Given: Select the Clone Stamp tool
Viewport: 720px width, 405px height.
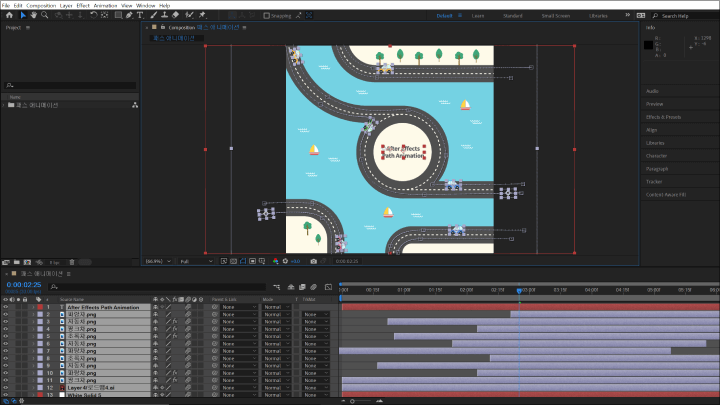Looking at the screenshot, I should pyautogui.click(x=164, y=15).
